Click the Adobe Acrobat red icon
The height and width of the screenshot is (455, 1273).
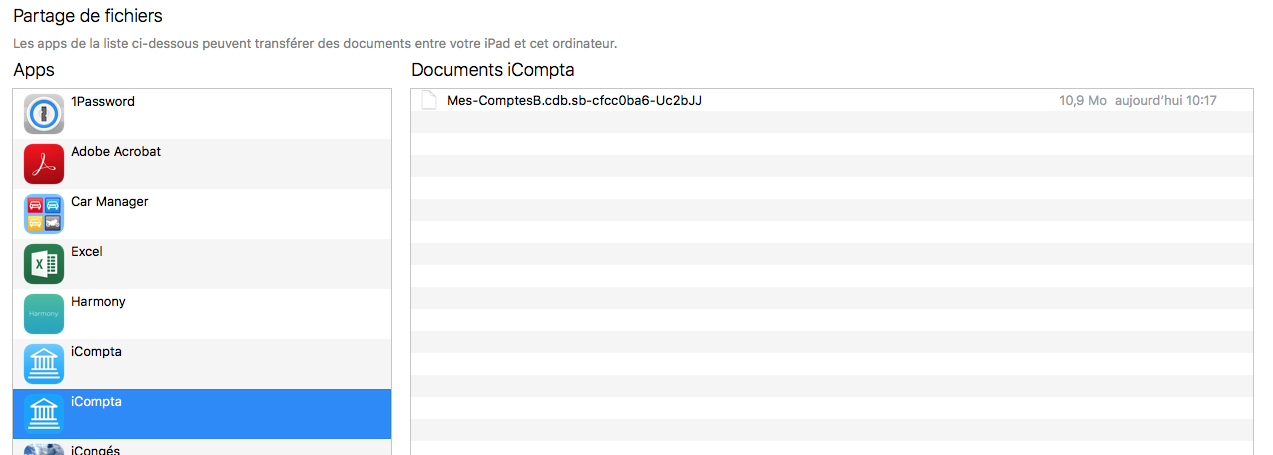[x=44, y=164]
